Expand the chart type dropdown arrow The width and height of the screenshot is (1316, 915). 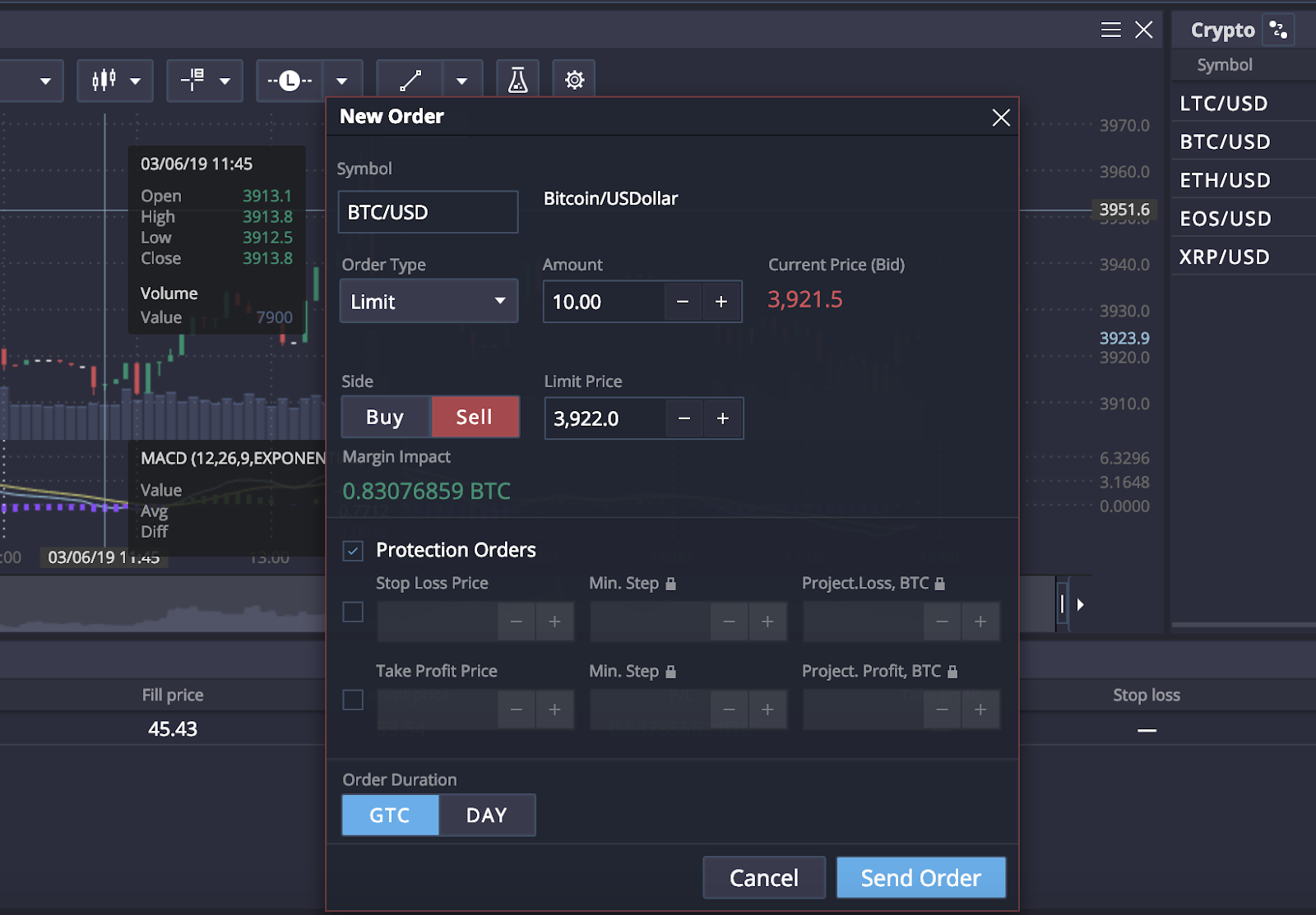point(136,81)
